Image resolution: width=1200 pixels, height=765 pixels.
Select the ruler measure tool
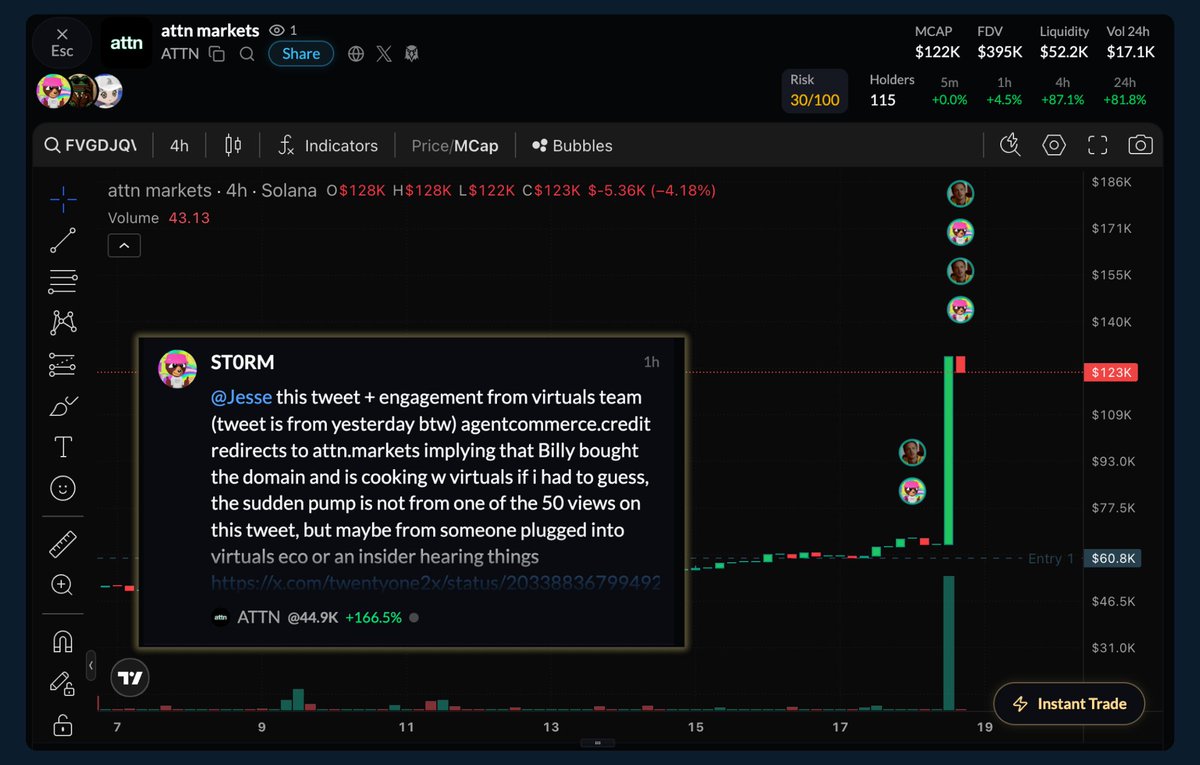63,544
